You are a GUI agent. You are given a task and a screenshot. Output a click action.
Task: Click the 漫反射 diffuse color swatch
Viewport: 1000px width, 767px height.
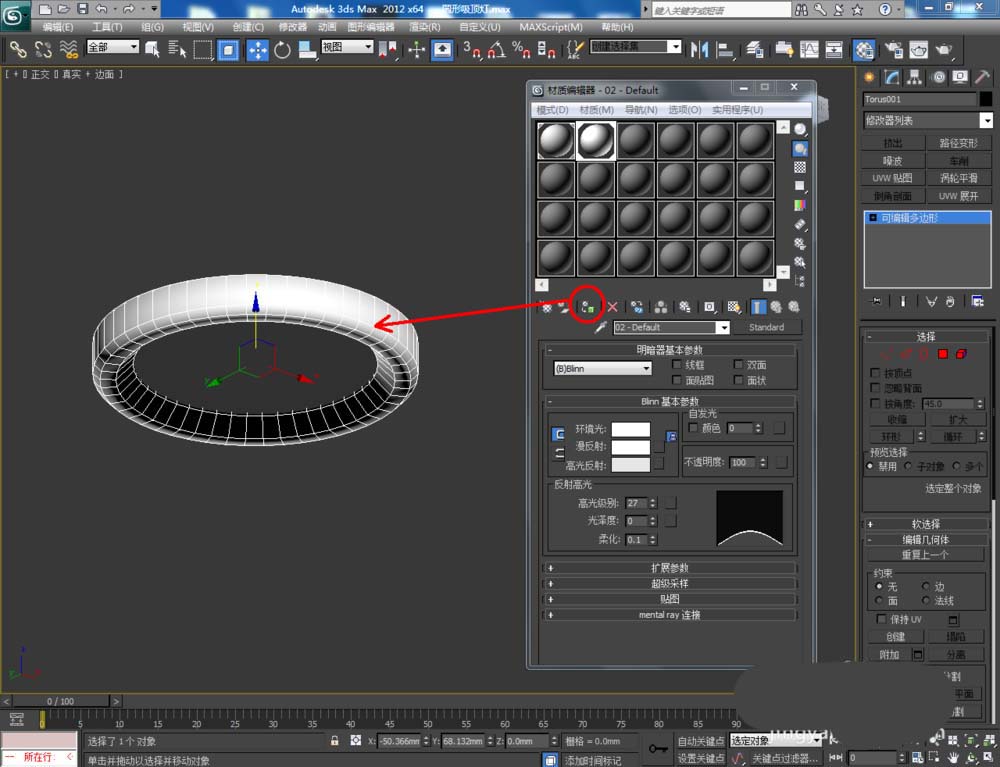[631, 447]
